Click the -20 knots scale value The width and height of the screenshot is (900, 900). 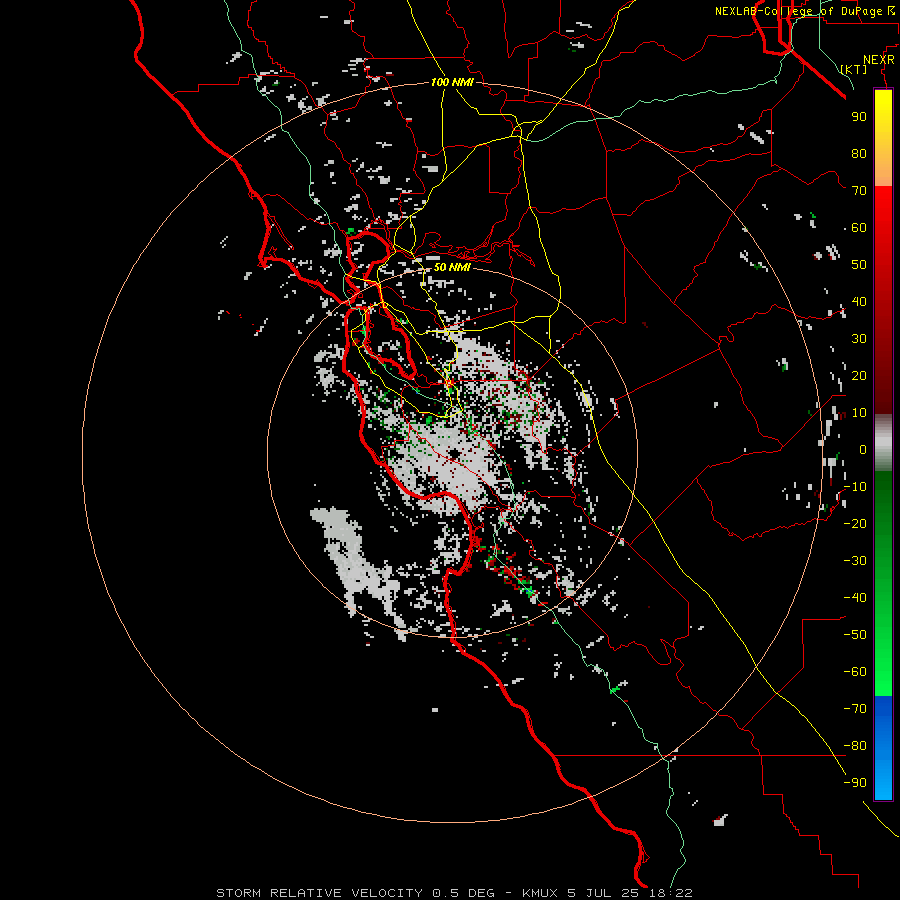coord(855,523)
